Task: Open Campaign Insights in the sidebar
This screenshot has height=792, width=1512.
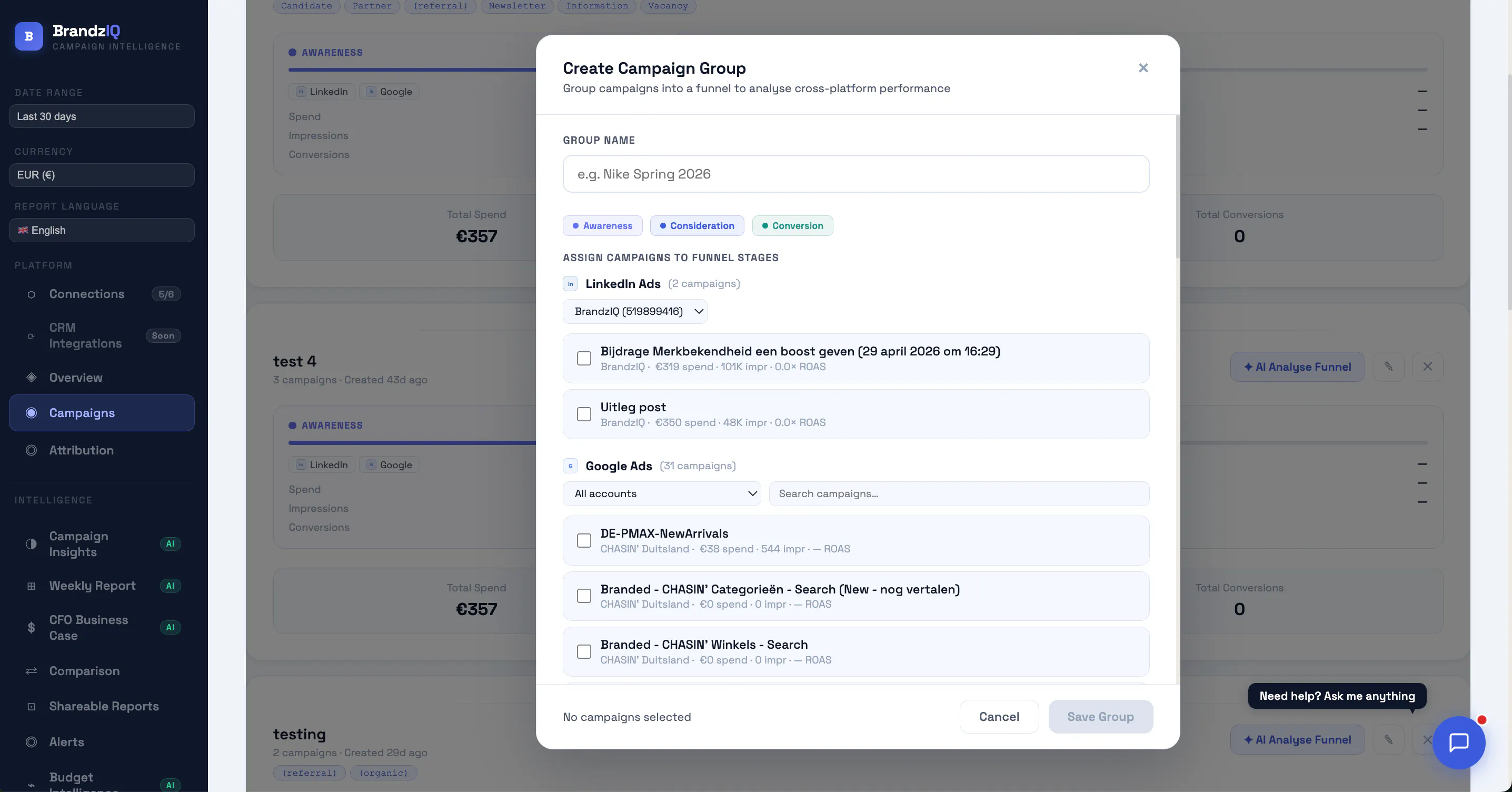Action: click(x=102, y=544)
